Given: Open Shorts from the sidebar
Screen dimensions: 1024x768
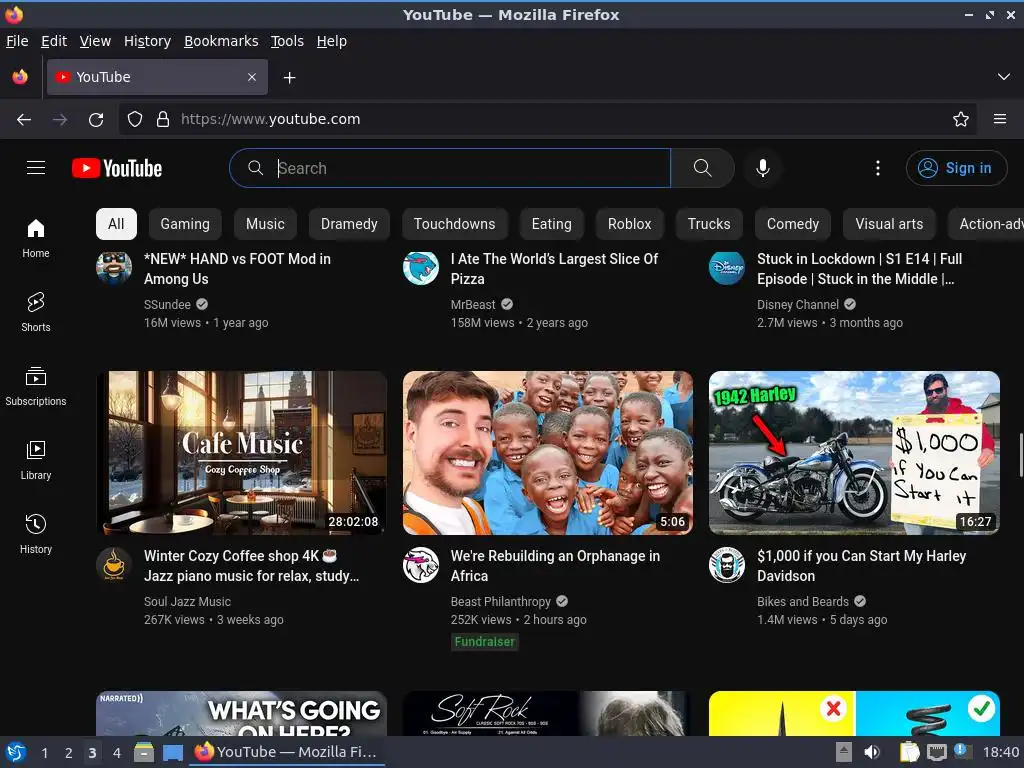Looking at the screenshot, I should pos(36,313).
